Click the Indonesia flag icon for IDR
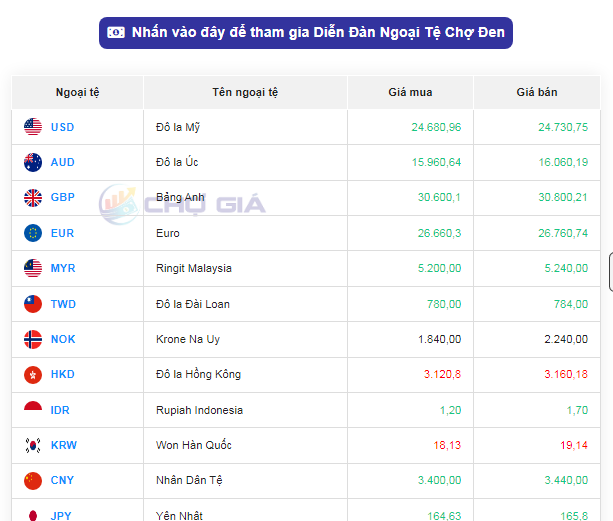This screenshot has height=521, width=613. [33, 406]
